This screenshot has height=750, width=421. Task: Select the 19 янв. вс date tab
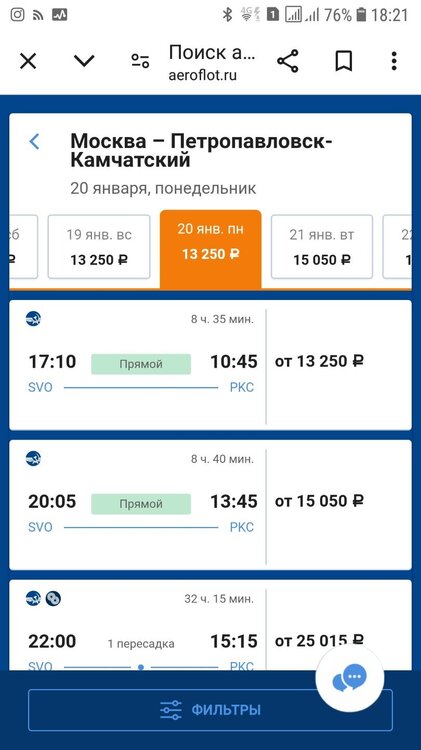99,247
